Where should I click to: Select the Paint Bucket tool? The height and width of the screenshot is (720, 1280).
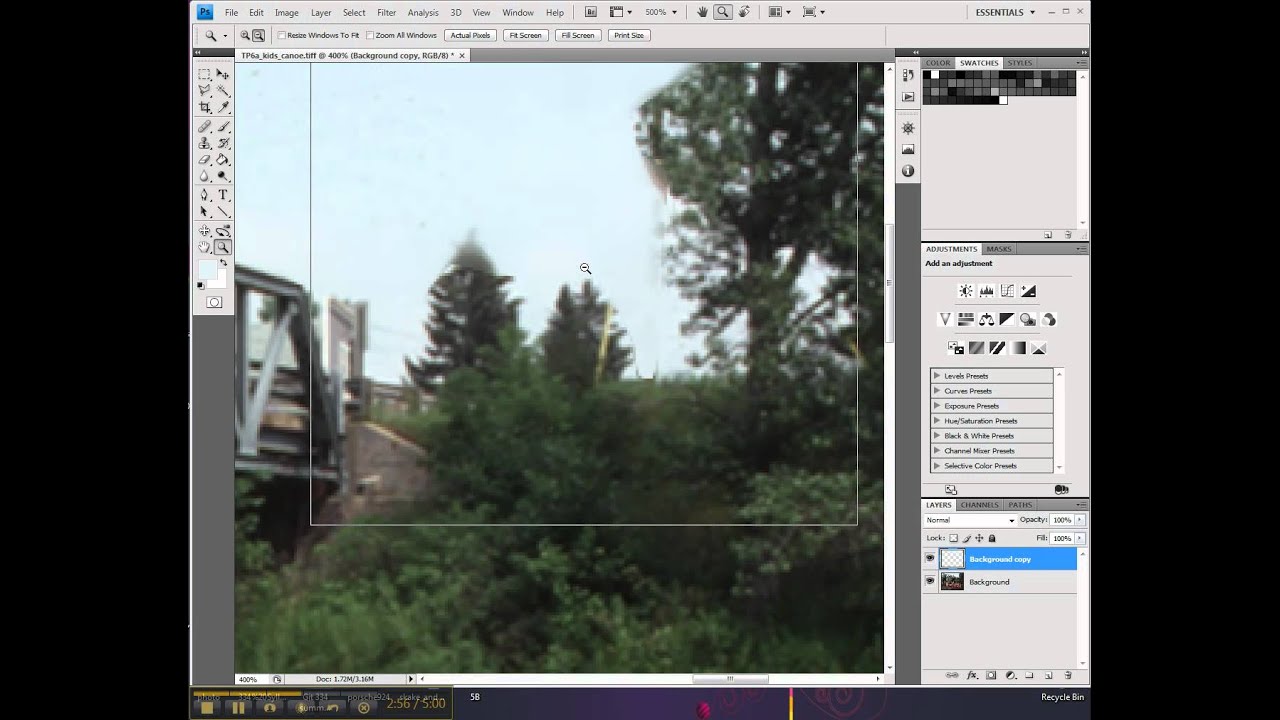[223, 159]
